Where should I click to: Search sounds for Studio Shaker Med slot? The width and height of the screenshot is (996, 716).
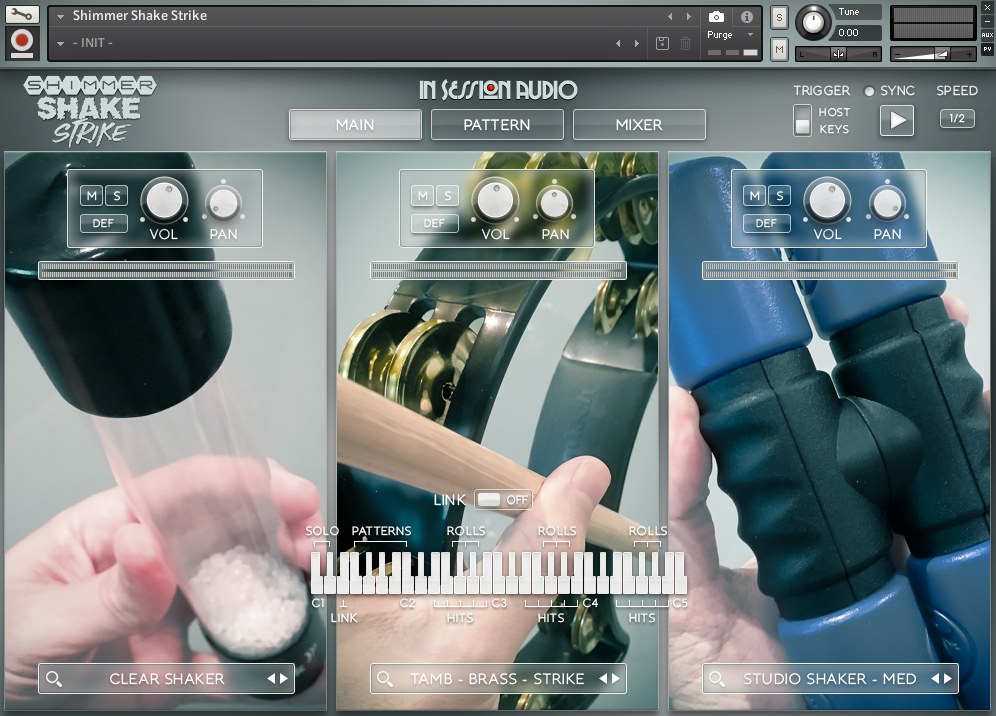coord(717,679)
